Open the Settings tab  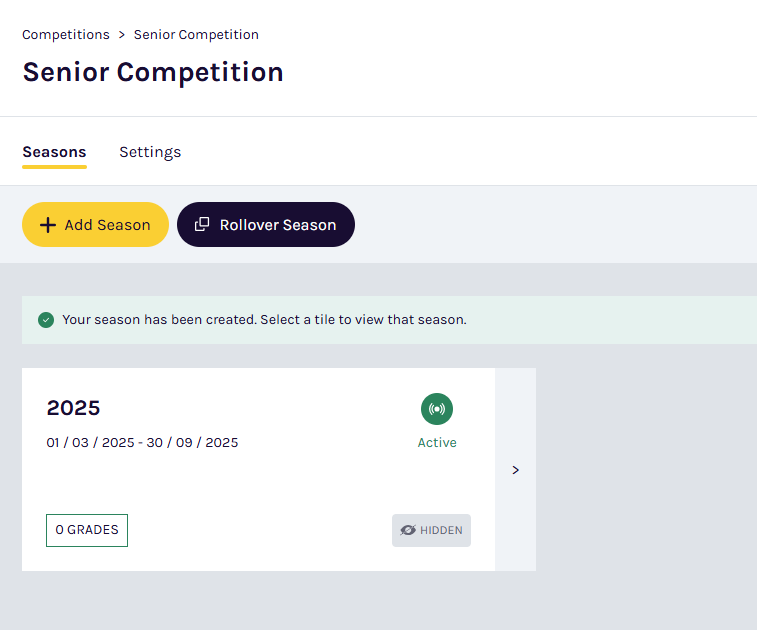pyautogui.click(x=150, y=152)
